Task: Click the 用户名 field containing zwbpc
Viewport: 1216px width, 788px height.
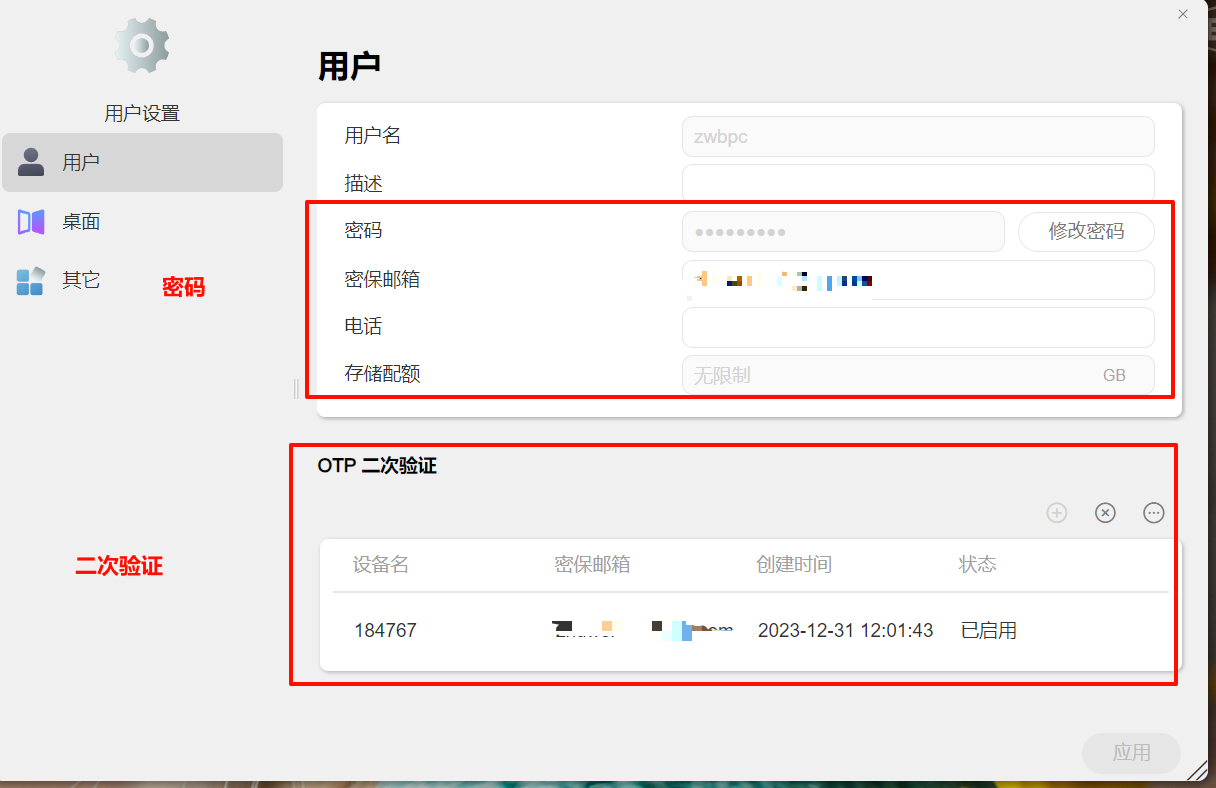Action: pos(917,137)
